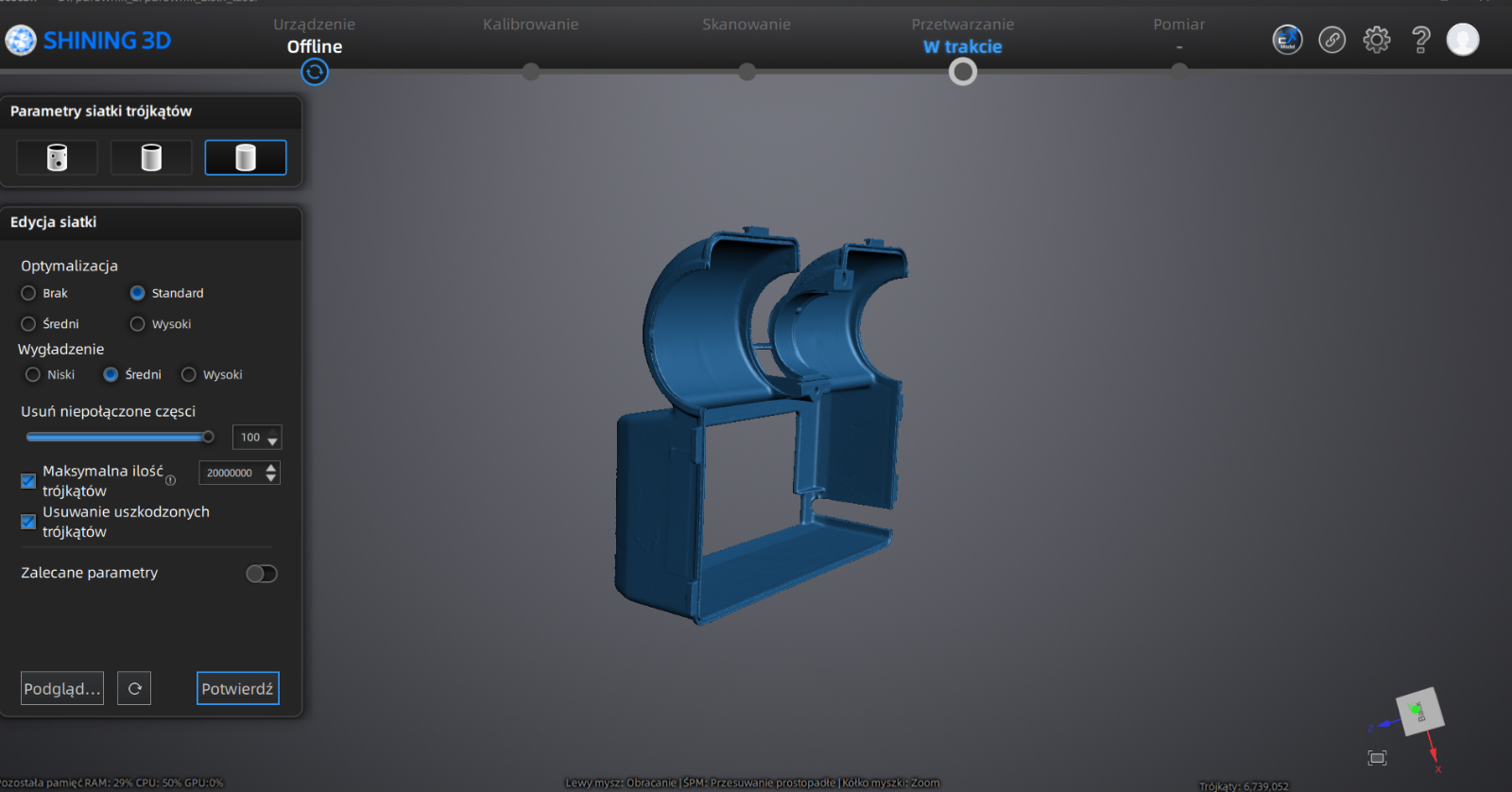Select the watertight mesh cylinder icon
Image resolution: width=1512 pixels, height=792 pixels.
(x=246, y=158)
